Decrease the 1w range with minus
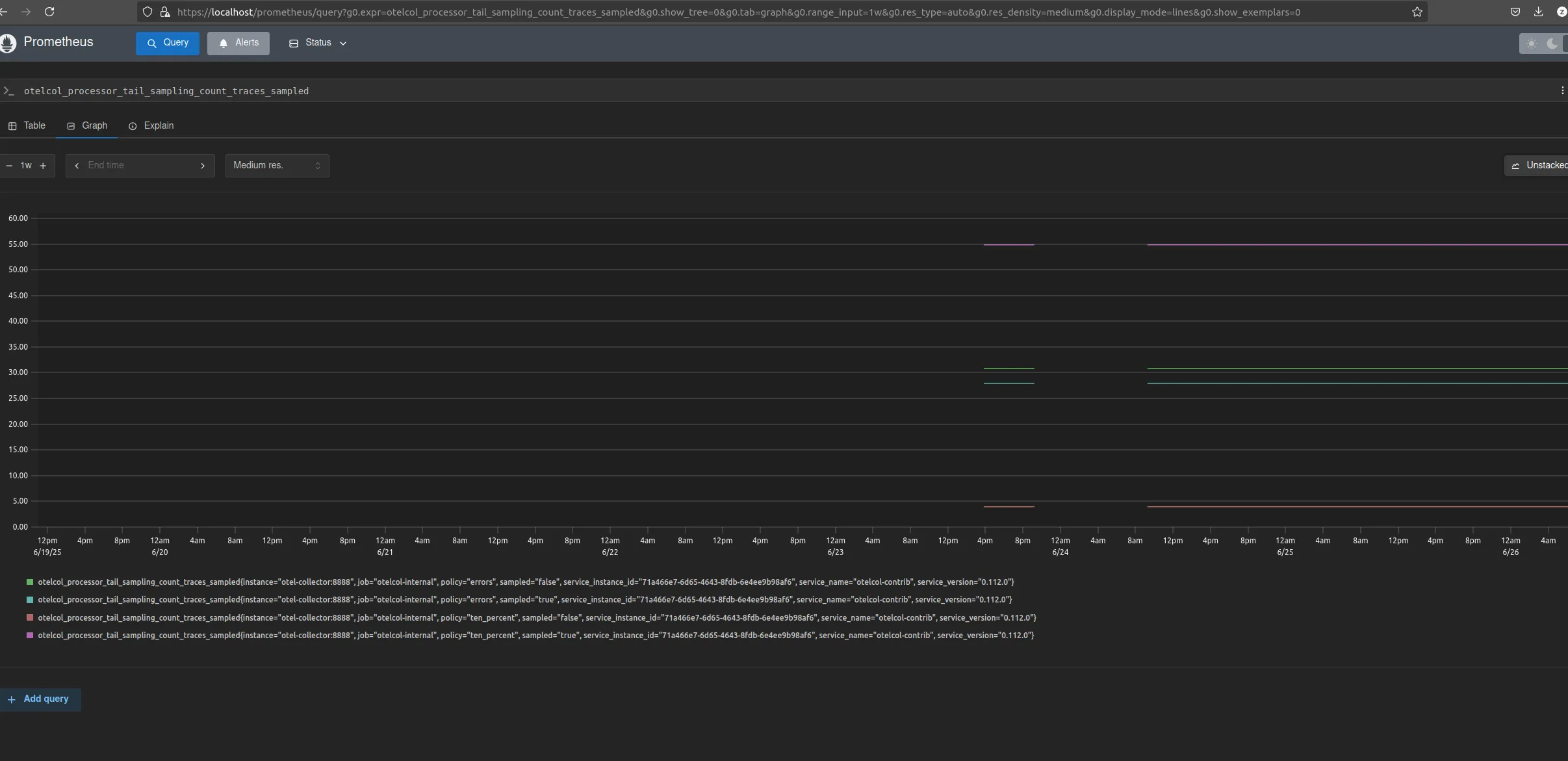Viewport: 1568px width, 761px height. point(9,166)
